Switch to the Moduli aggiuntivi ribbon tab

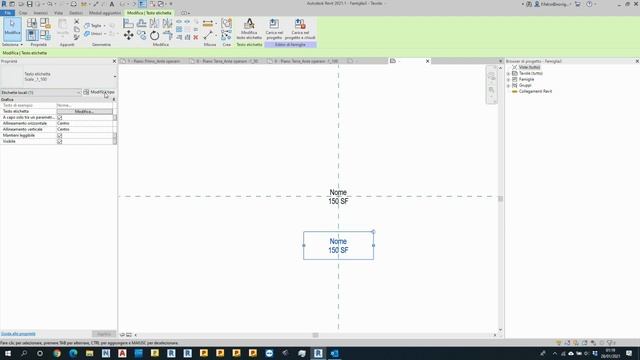click(105, 13)
